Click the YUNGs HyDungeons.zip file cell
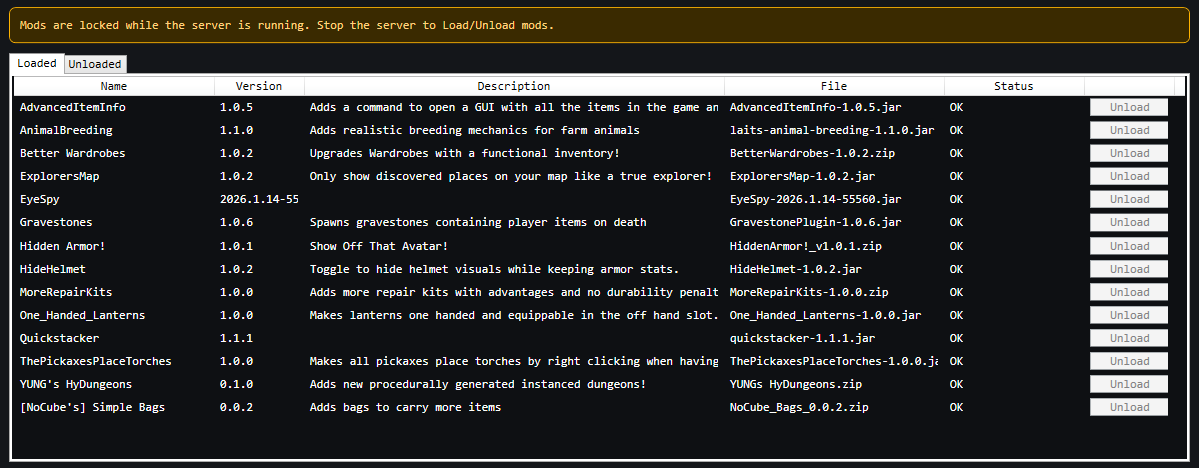 click(797, 385)
